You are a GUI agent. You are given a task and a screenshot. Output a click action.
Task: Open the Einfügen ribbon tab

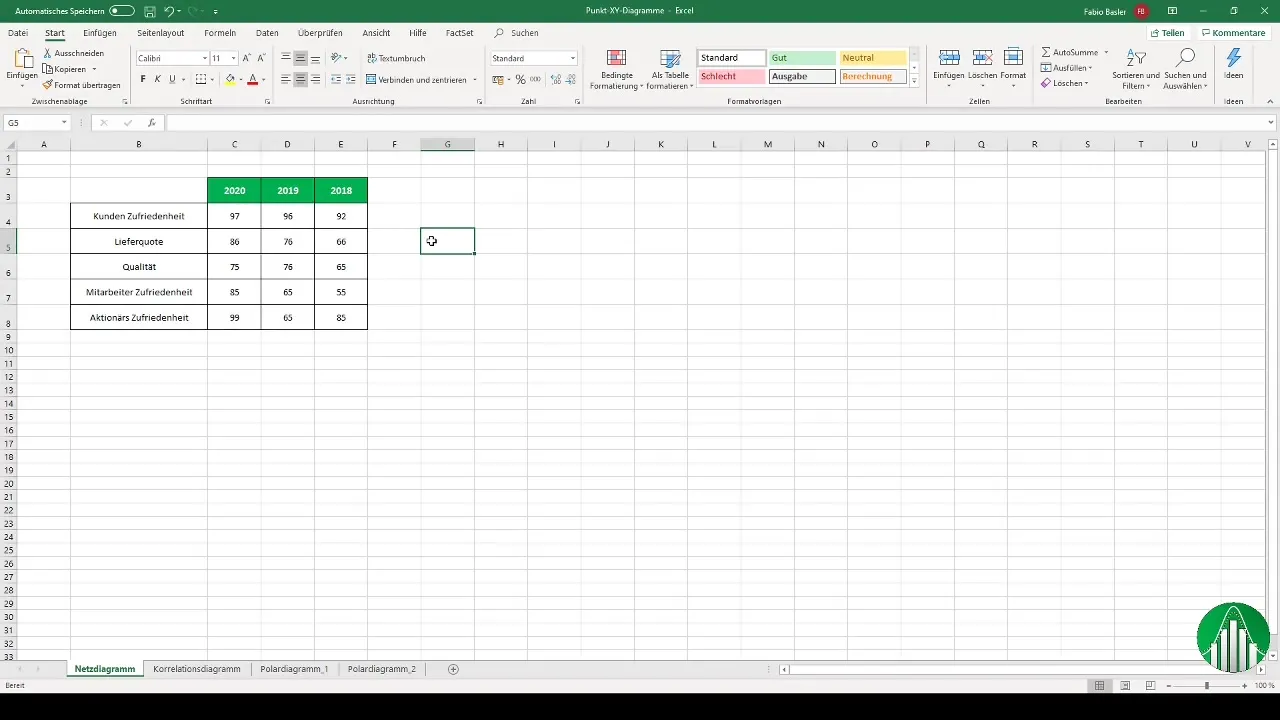coord(100,33)
